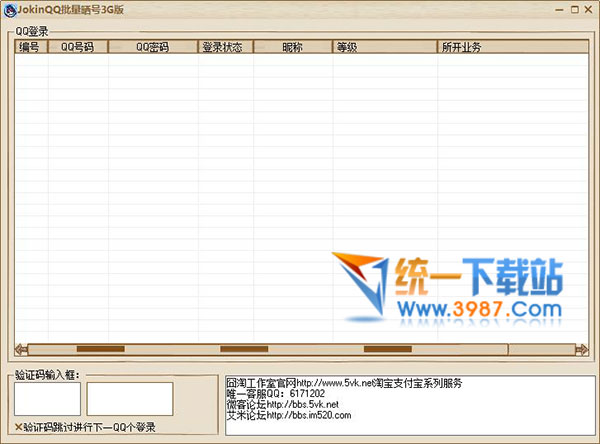Sort by the QQ号码 column header
The image size is (600, 444).
coord(78,47)
